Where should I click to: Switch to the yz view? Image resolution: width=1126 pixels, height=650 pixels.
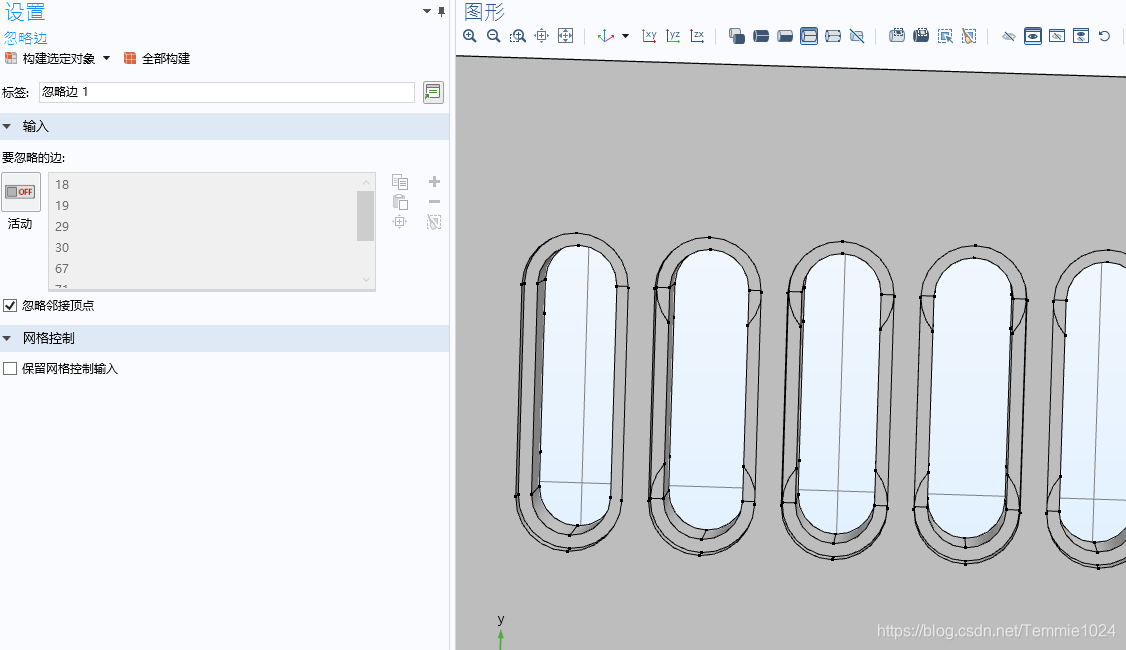[673, 36]
